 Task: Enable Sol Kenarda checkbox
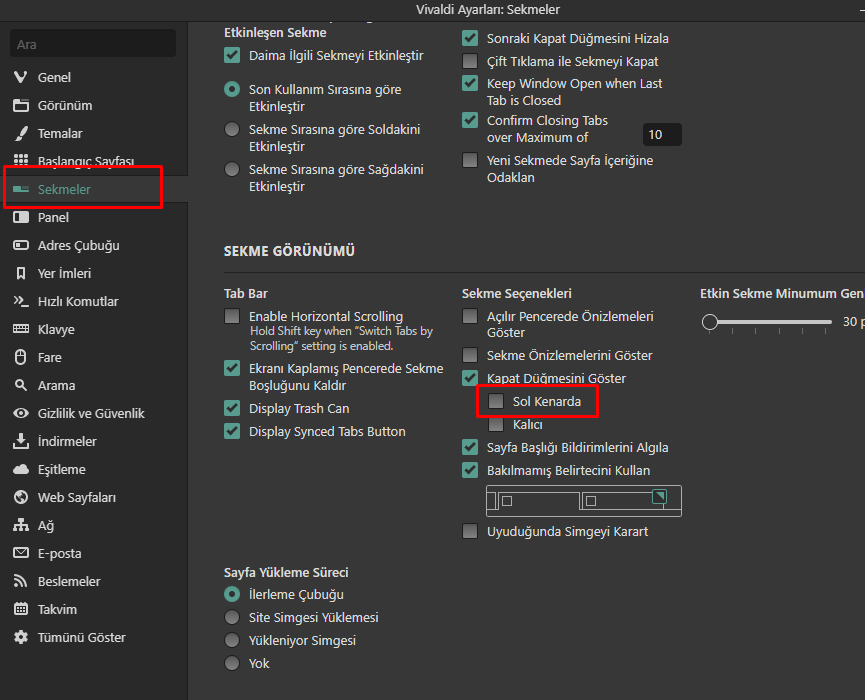coord(496,401)
